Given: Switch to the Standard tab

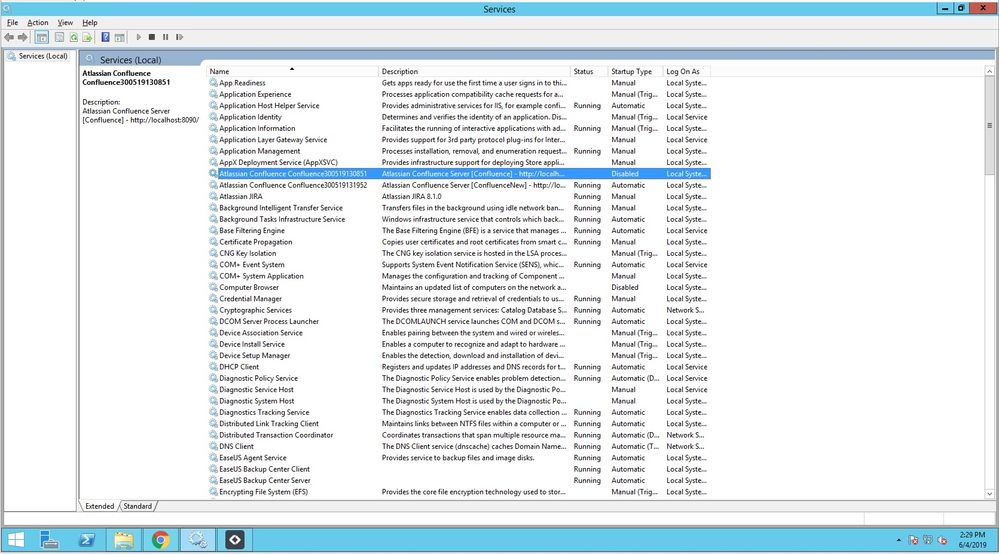Looking at the screenshot, I should [x=138, y=506].
